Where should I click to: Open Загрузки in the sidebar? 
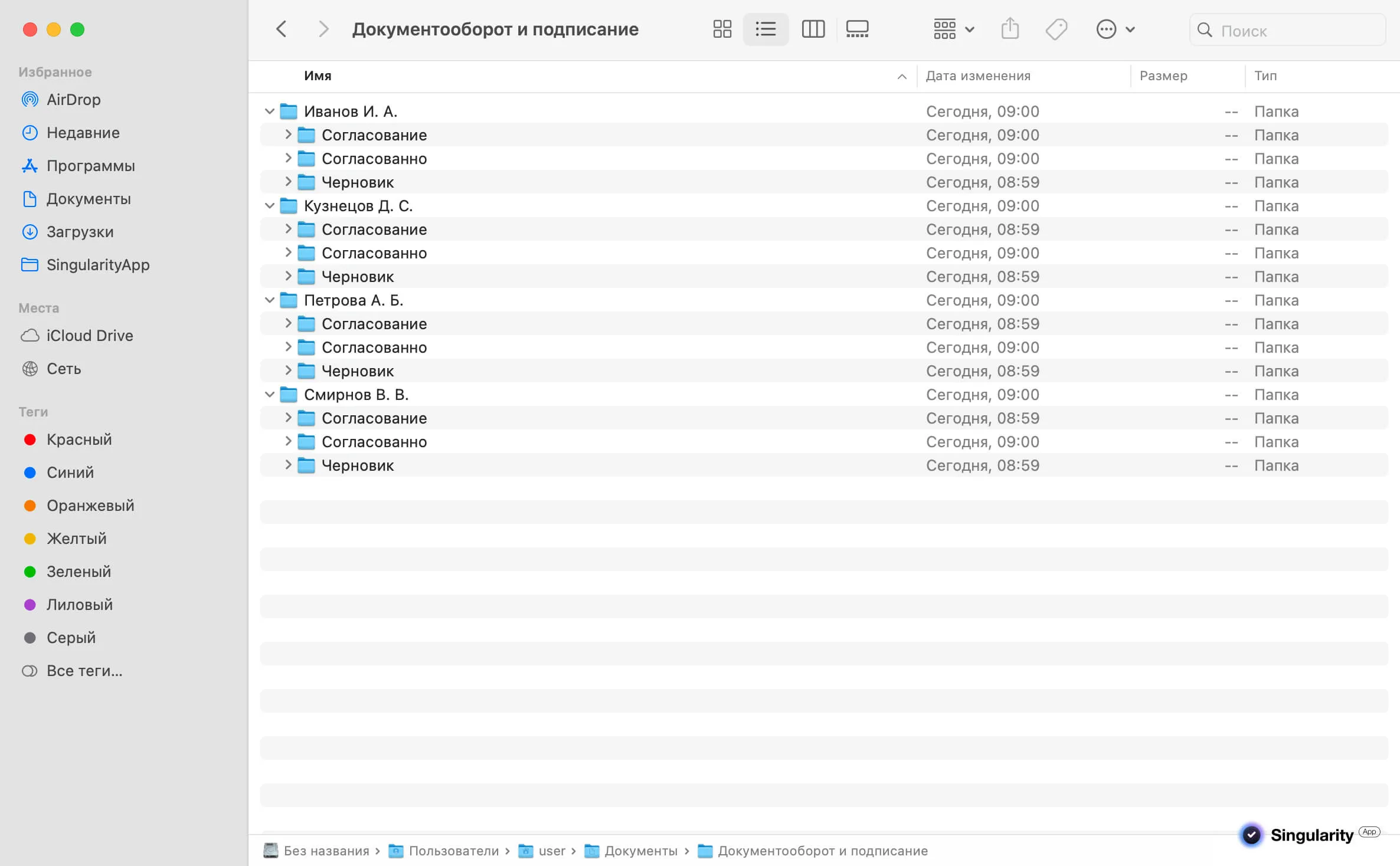click(68, 232)
